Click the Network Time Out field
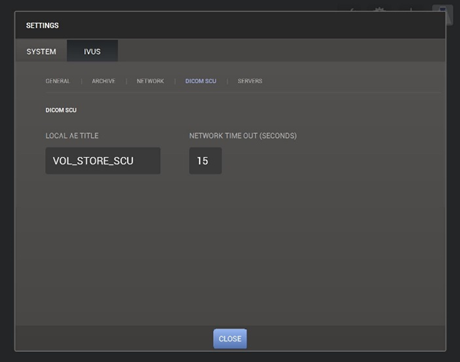The width and height of the screenshot is (460, 362). click(x=205, y=161)
